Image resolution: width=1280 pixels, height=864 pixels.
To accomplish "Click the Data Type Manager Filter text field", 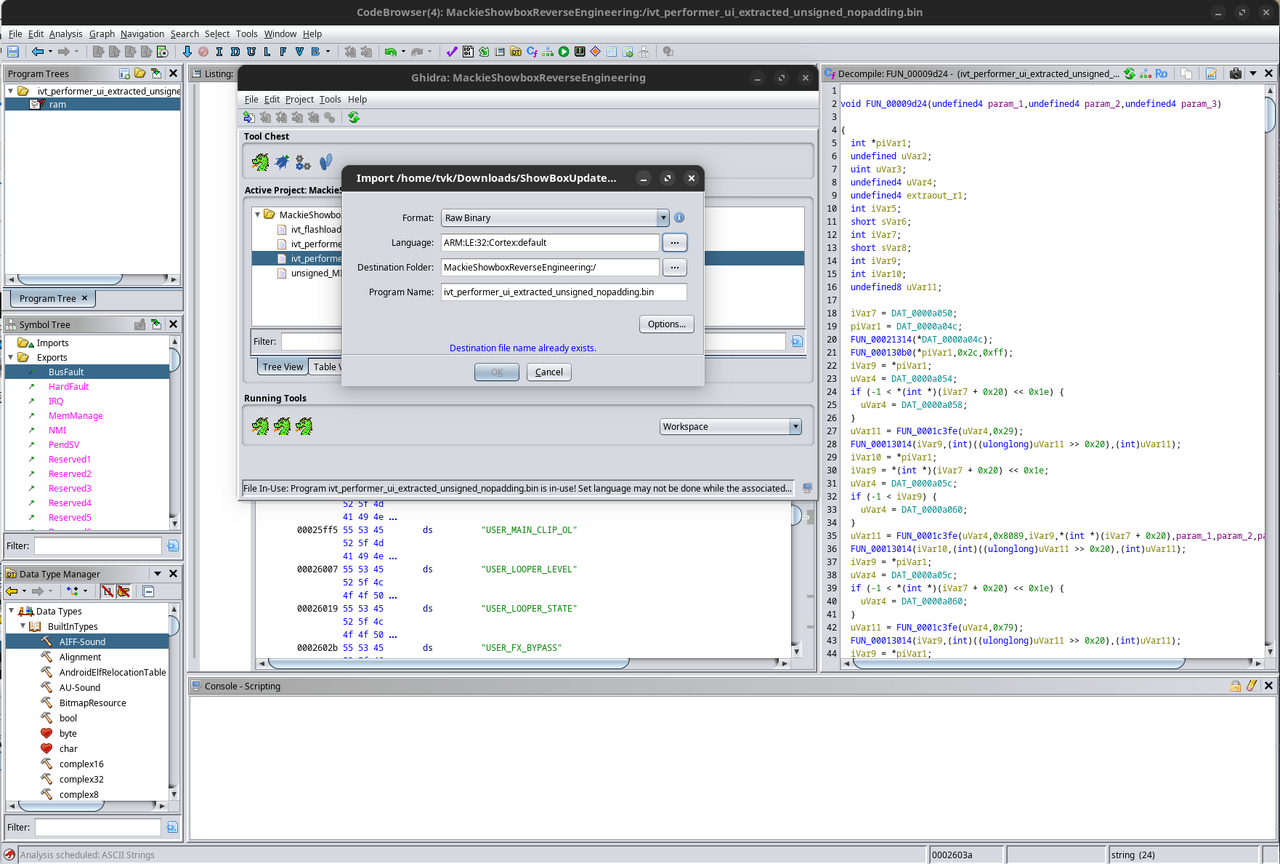I will 97,827.
